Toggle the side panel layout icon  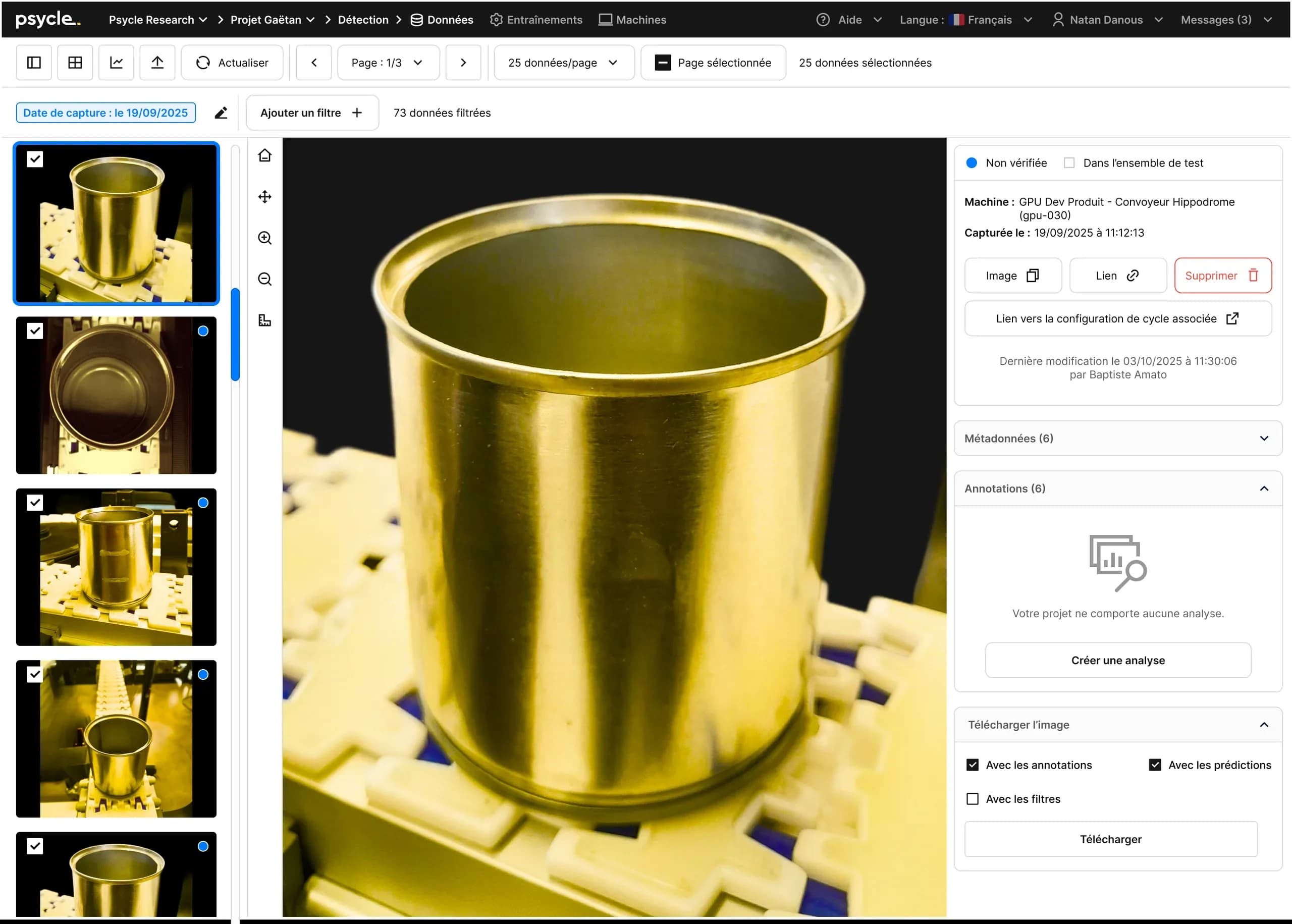click(x=34, y=63)
